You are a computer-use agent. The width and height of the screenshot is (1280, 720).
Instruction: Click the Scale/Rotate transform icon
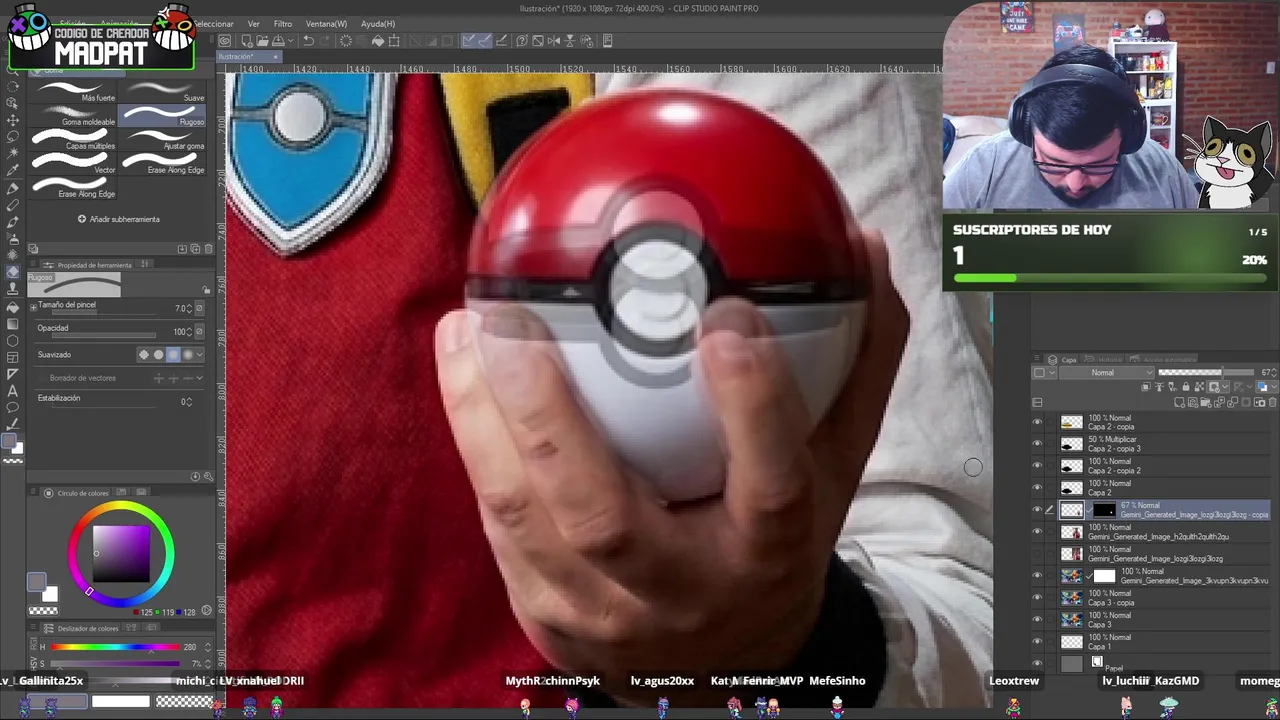(394, 41)
